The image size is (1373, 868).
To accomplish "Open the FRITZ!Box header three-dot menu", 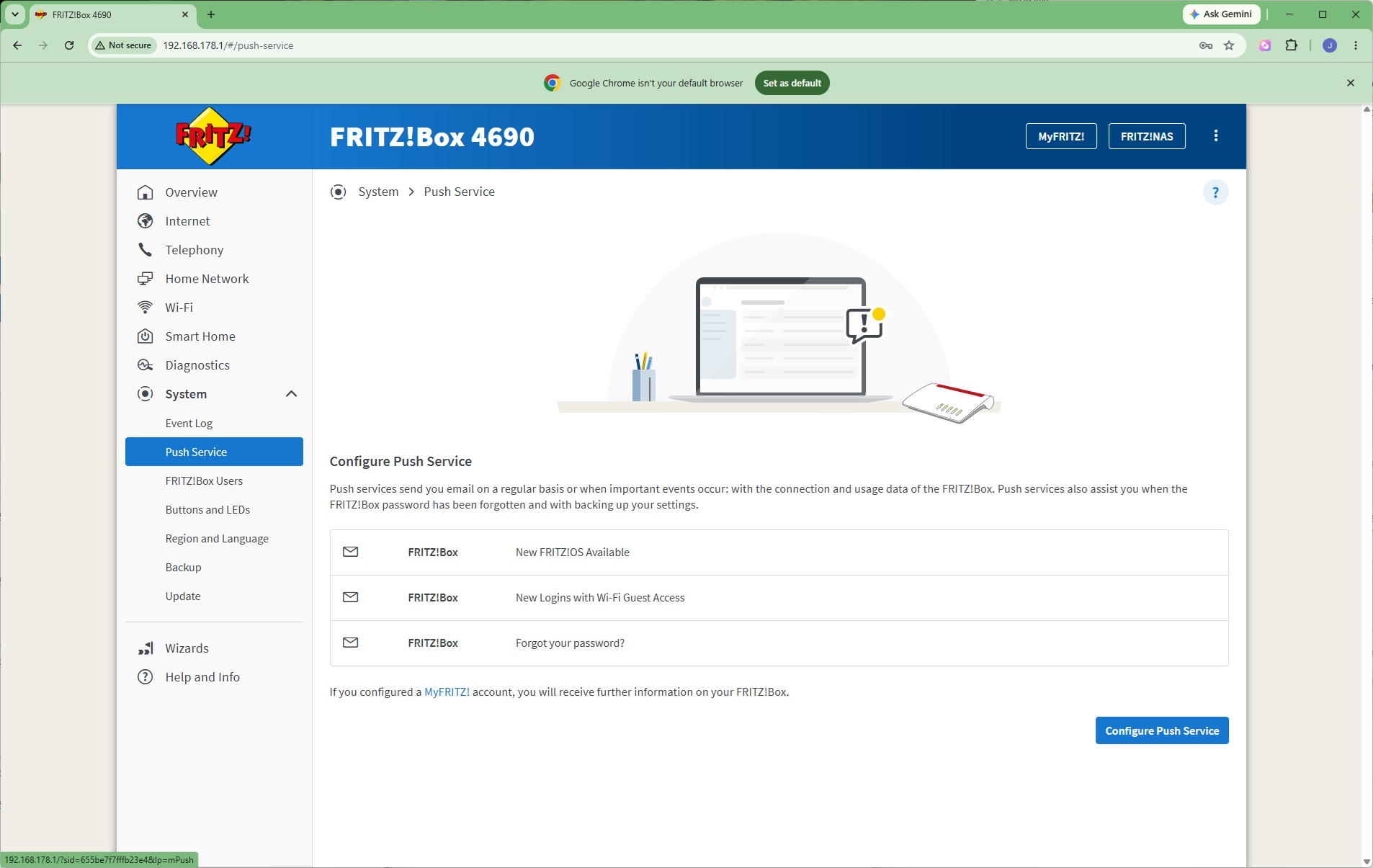I will (x=1216, y=135).
